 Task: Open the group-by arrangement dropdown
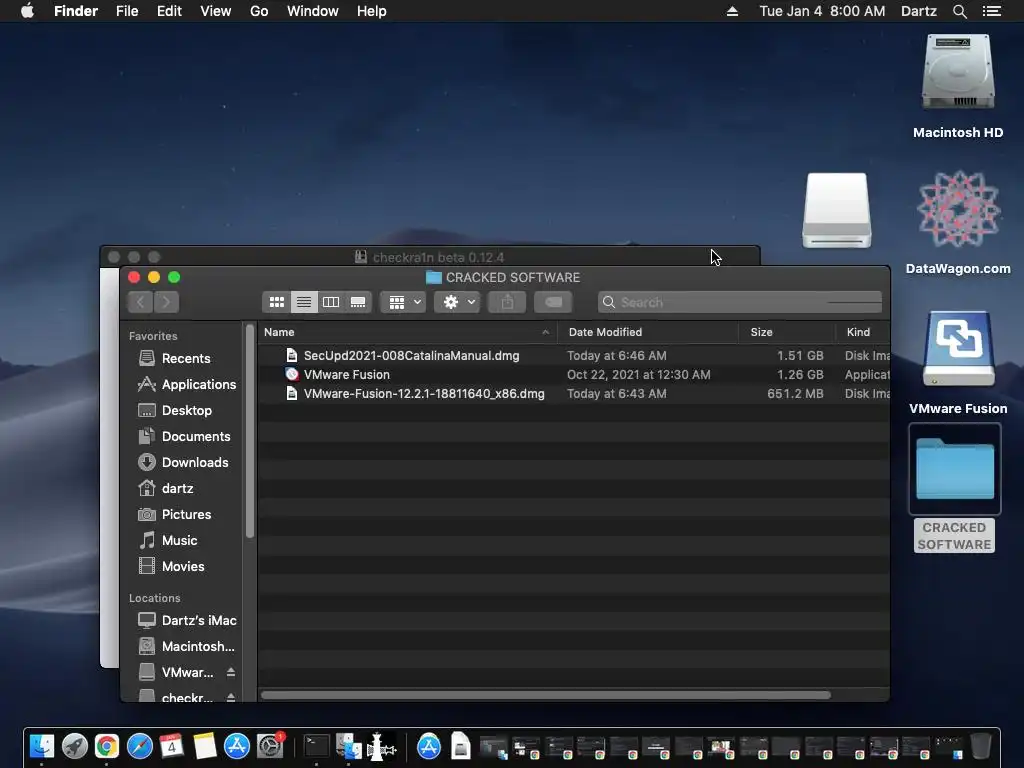pos(404,302)
